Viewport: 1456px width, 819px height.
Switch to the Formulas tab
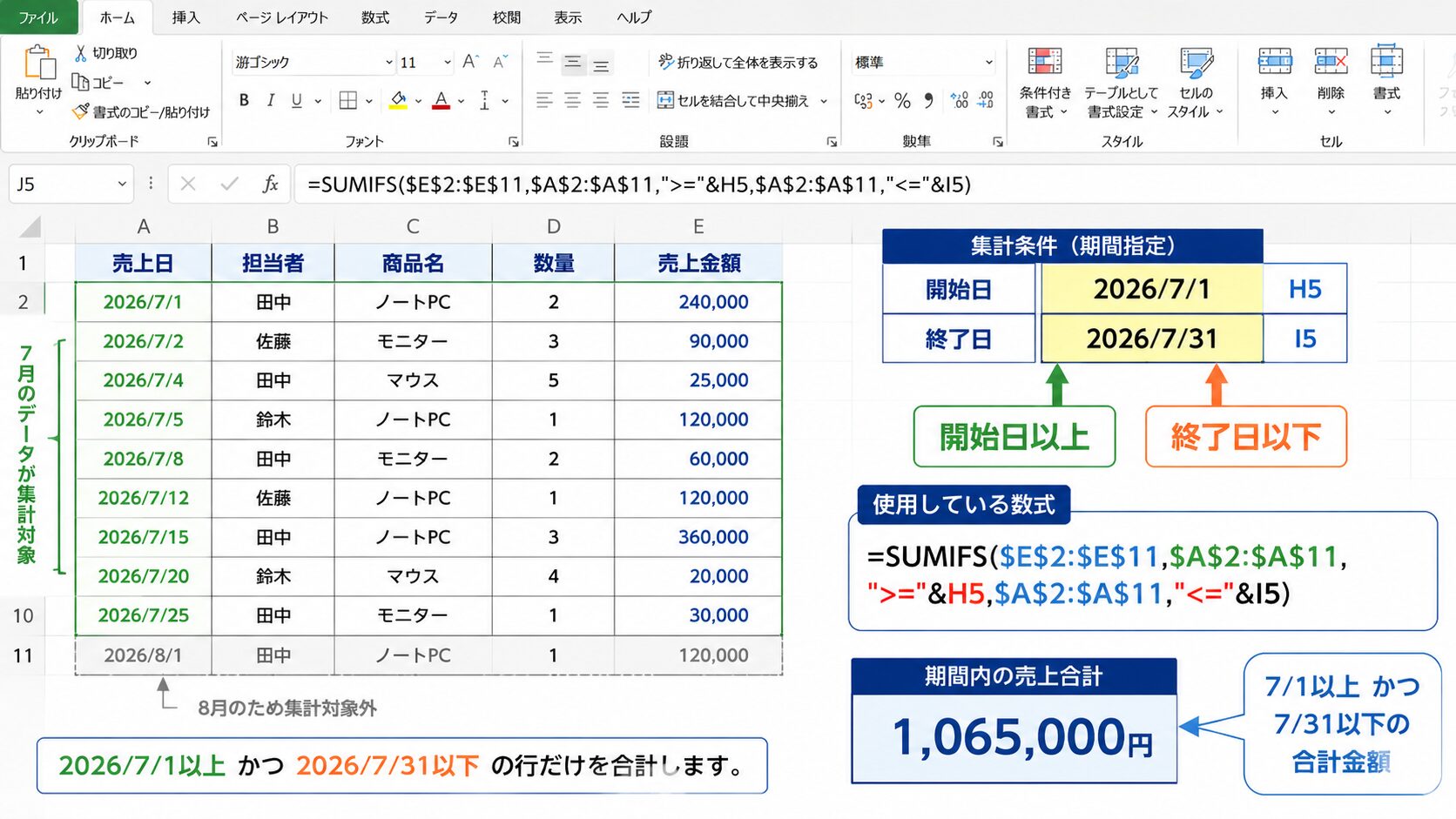click(375, 17)
